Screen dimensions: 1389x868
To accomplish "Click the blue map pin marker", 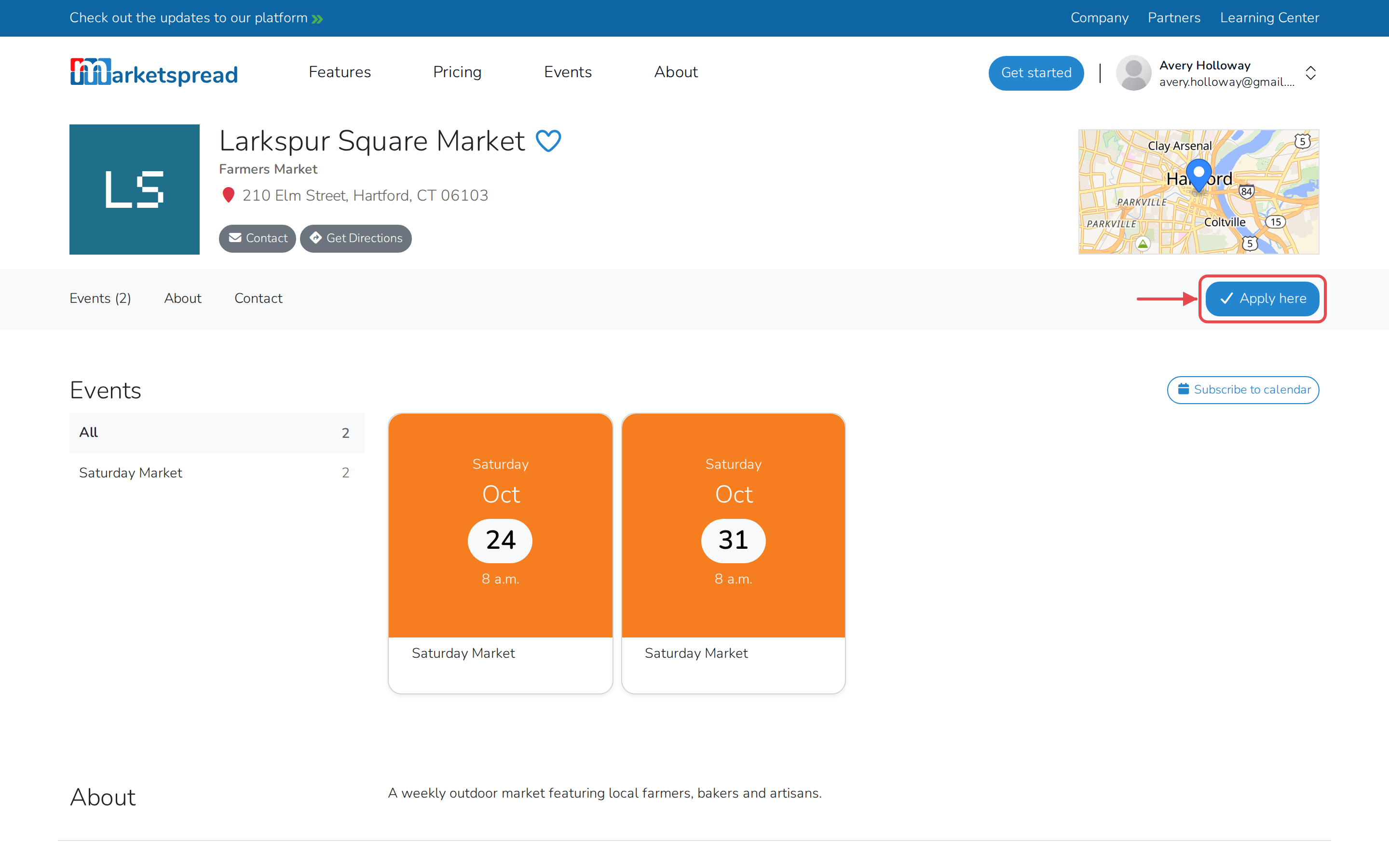I will point(1198,175).
